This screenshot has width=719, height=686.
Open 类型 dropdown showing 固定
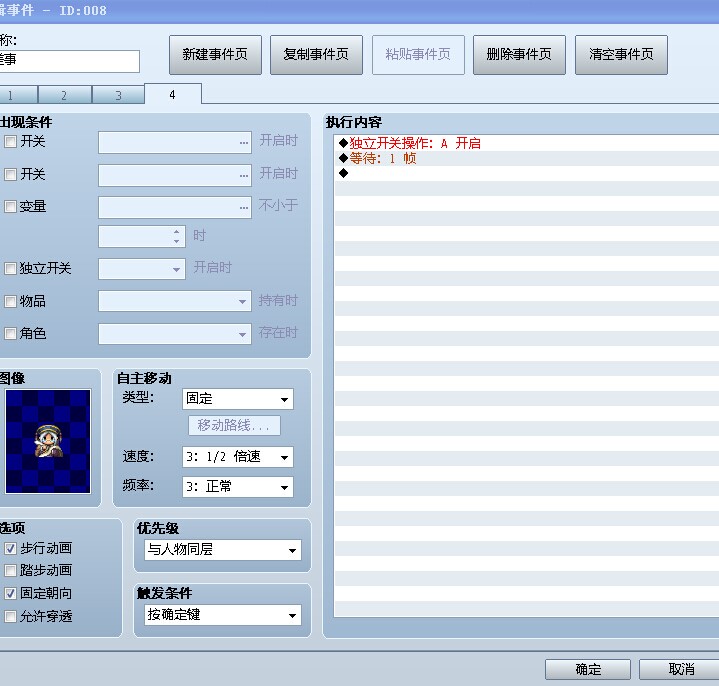pos(238,399)
